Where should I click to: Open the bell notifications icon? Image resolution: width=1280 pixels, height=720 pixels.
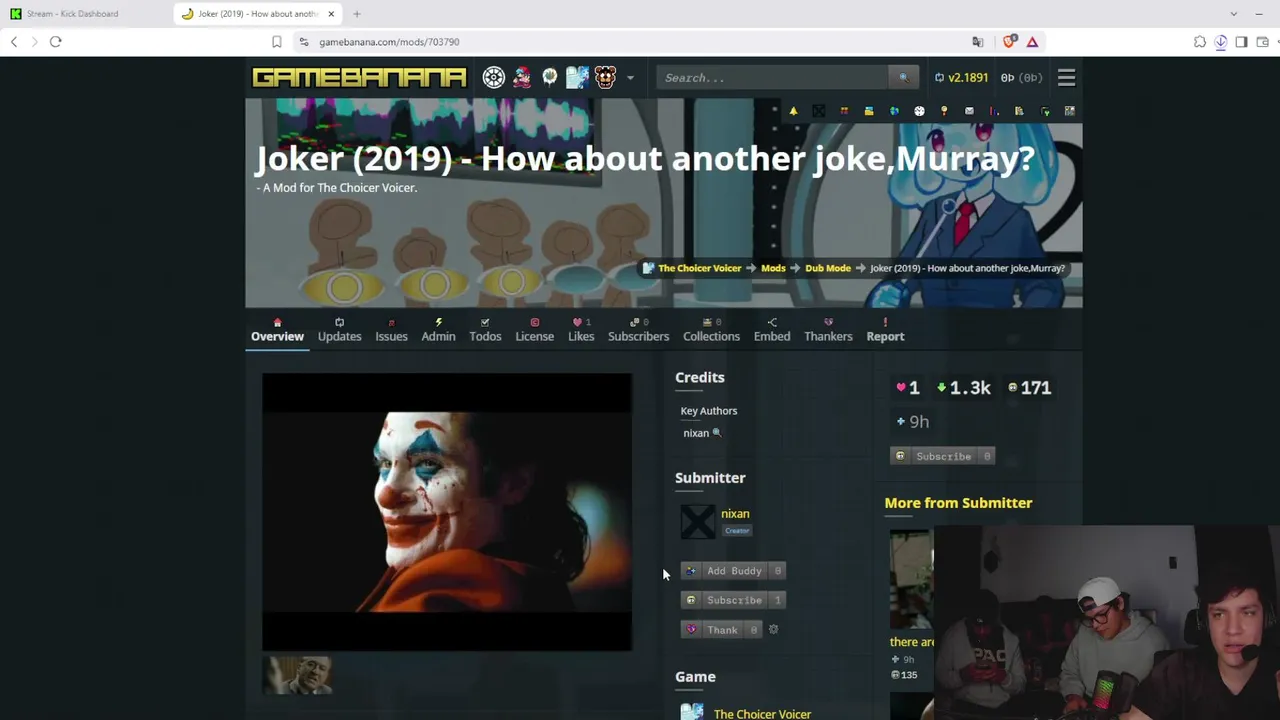pyautogui.click(x=793, y=111)
